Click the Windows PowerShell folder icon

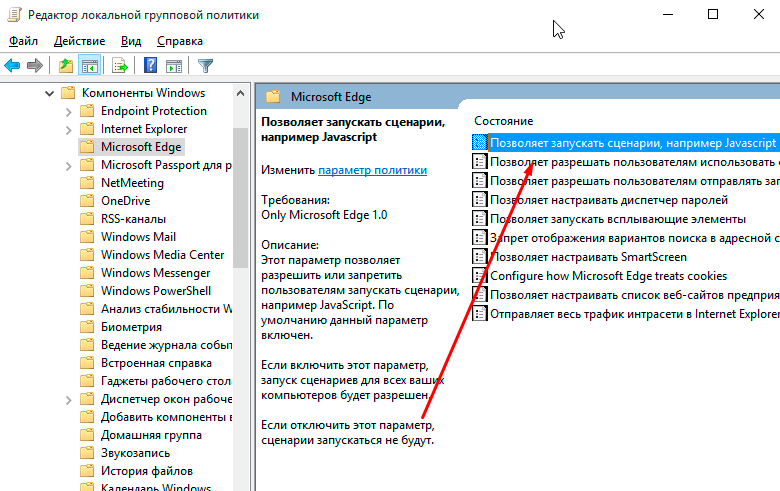pyautogui.click(x=87, y=291)
